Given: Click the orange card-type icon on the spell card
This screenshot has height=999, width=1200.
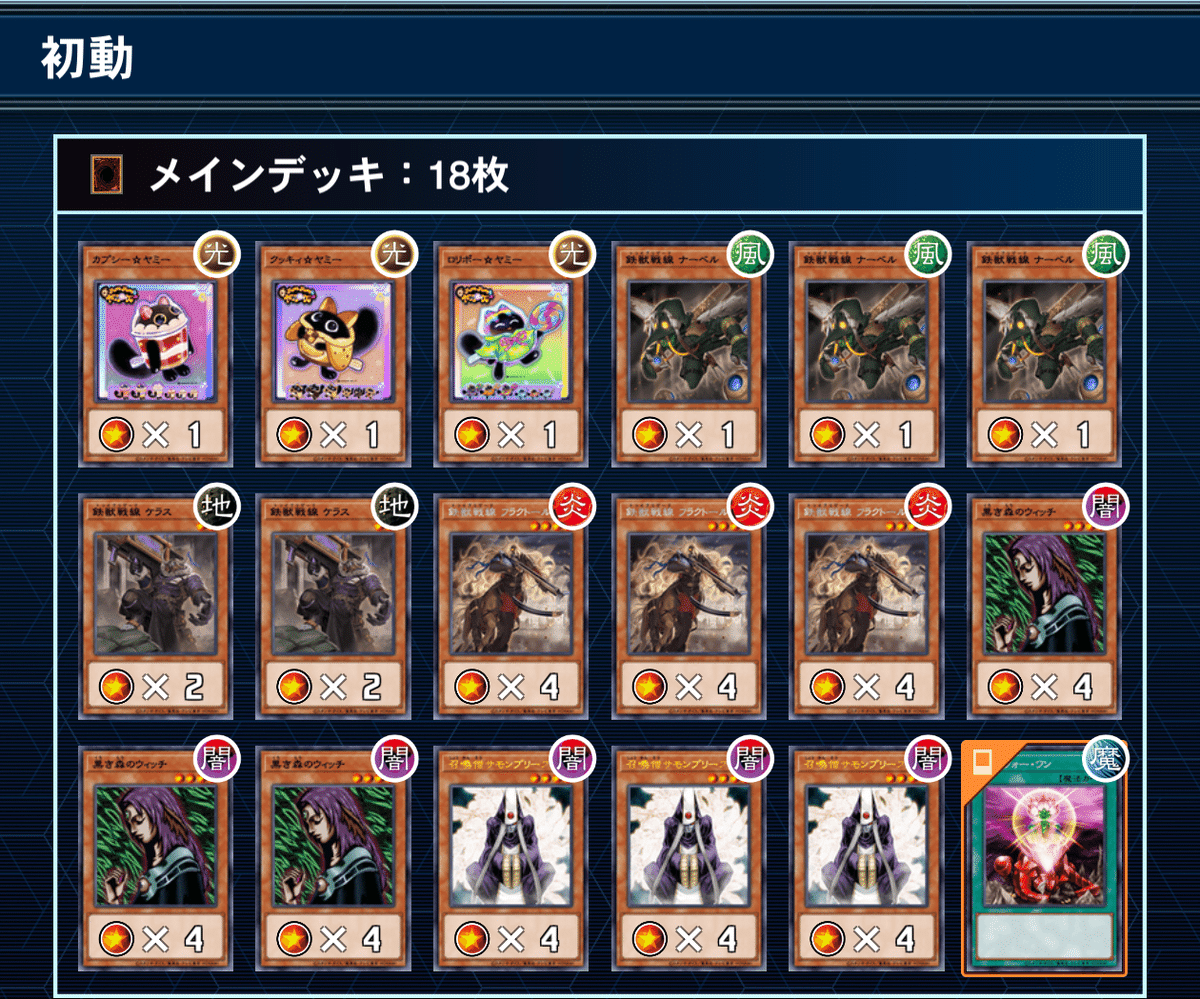Looking at the screenshot, I should [x=982, y=764].
